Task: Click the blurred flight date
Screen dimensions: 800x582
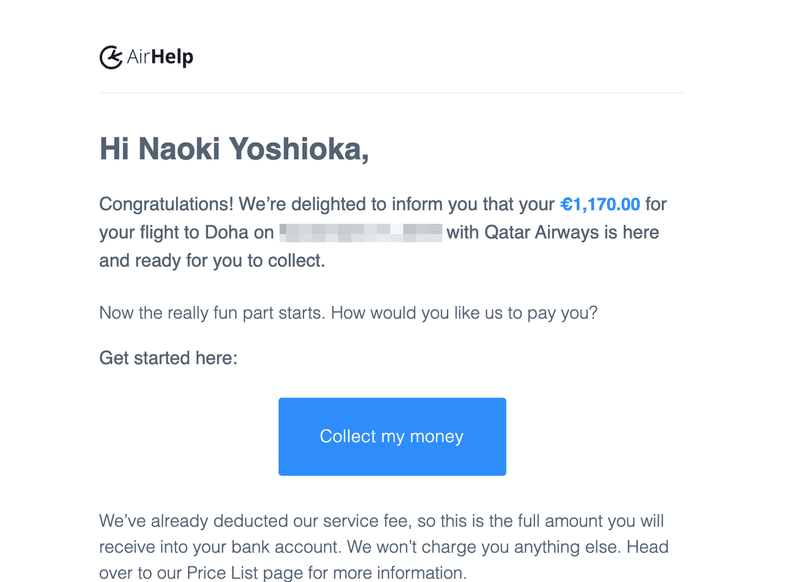Action: [x=361, y=233]
